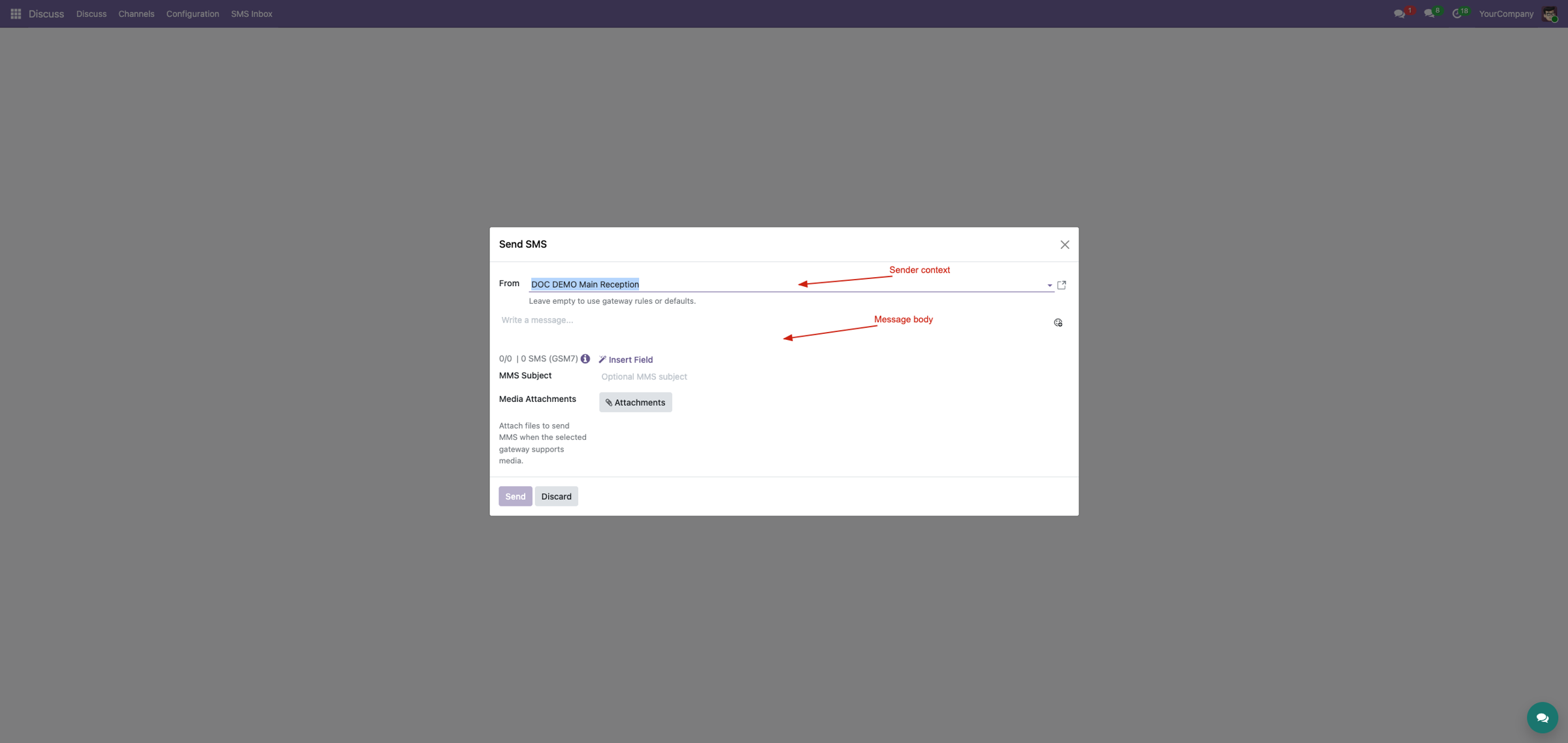Go to SMS Inbox menu

click(x=252, y=14)
